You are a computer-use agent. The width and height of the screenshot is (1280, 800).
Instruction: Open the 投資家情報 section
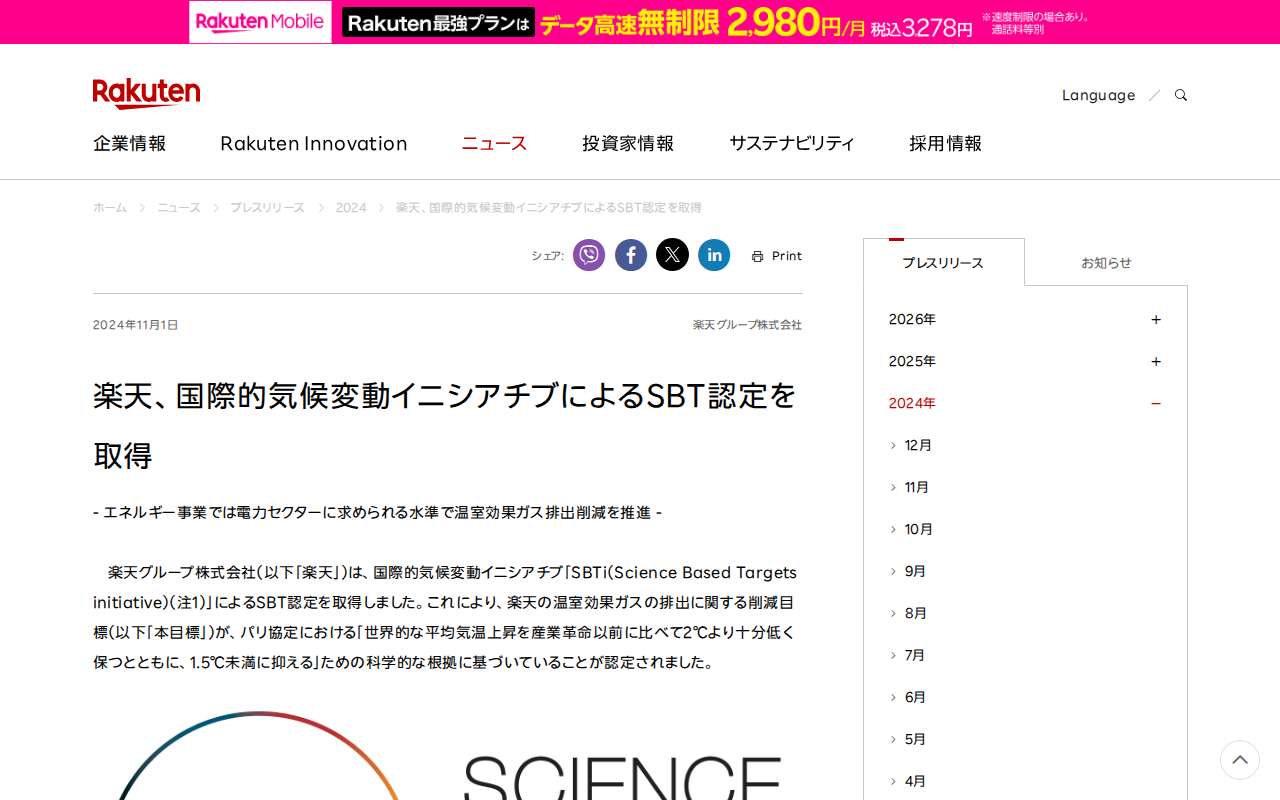(628, 143)
